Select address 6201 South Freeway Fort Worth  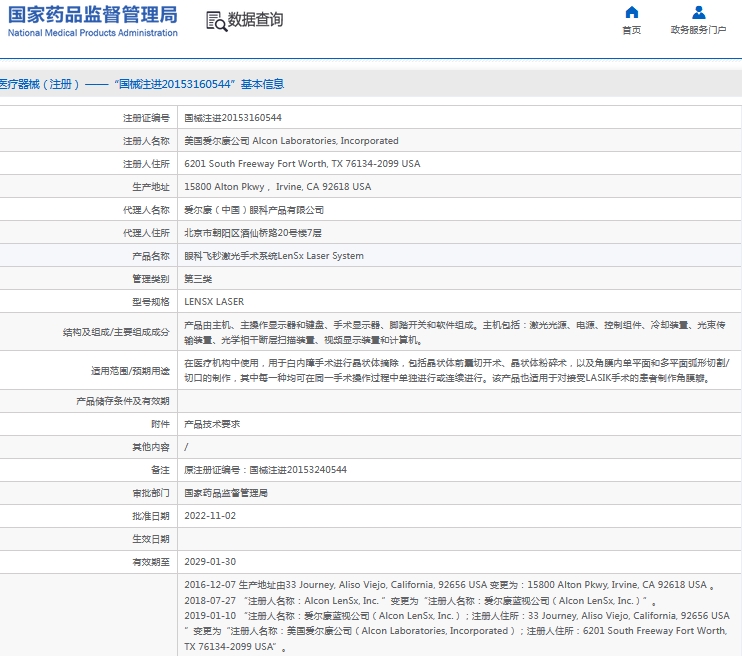pos(302,164)
